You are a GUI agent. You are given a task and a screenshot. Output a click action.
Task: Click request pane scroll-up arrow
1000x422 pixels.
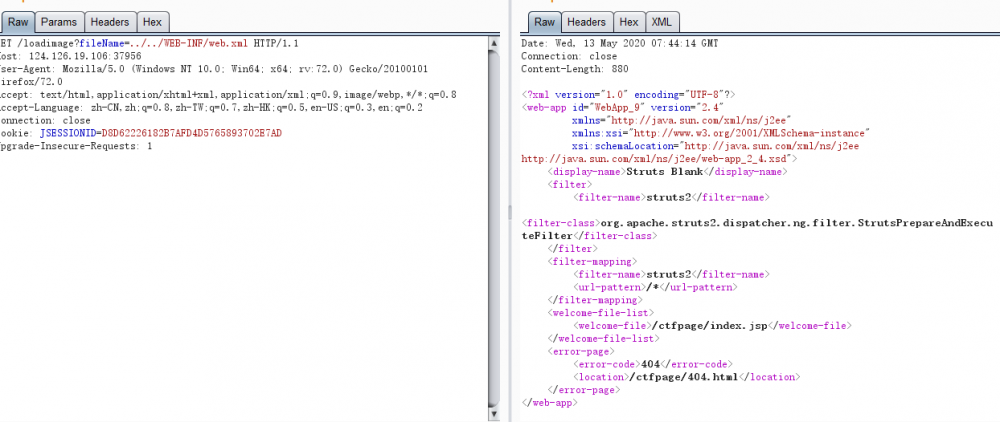click(x=494, y=43)
